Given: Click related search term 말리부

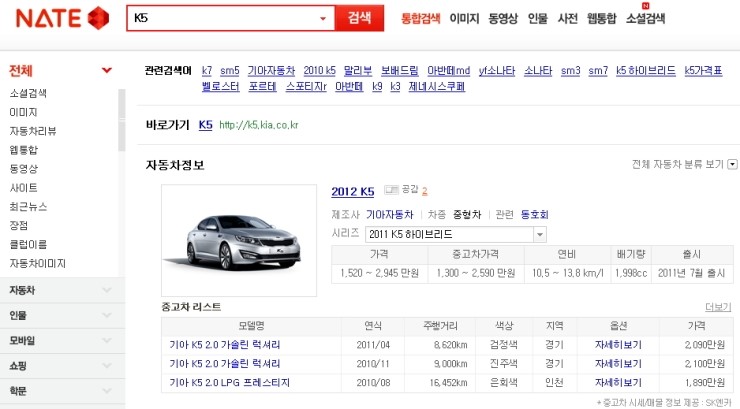Looking at the screenshot, I should pos(358,71).
